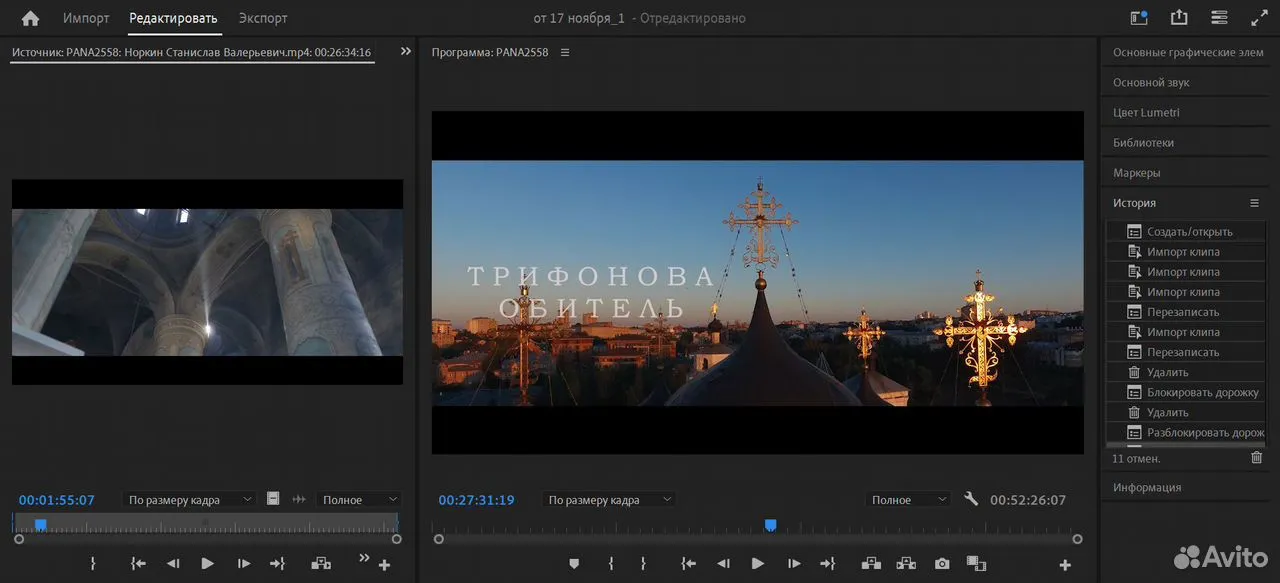
Task: Go to Out point in Program monitor
Action: point(827,564)
